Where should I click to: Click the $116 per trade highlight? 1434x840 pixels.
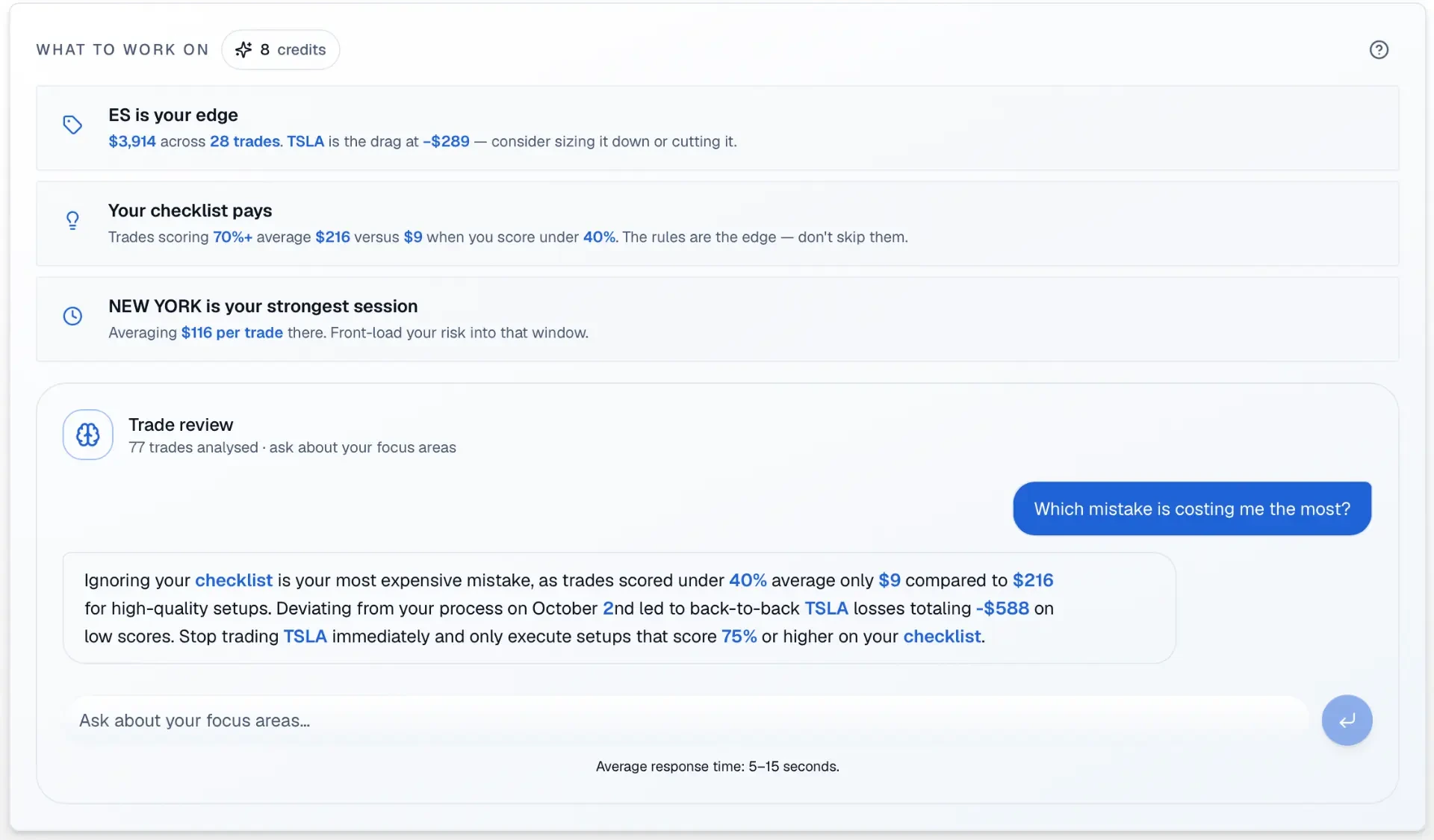pyautogui.click(x=232, y=332)
